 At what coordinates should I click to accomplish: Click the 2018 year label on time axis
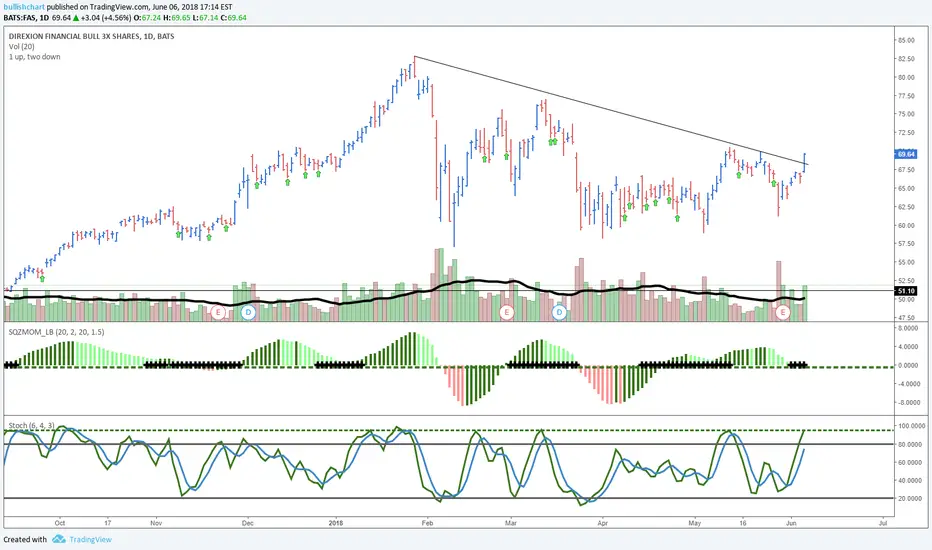click(336, 523)
